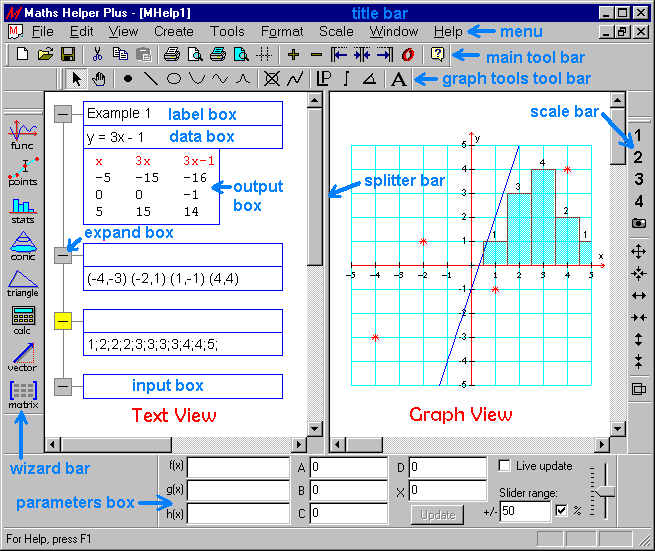The height and width of the screenshot is (551, 655).
Task: Click the stats data '1;2;2;2;3;3;3;3;4;4;5;'
Action: [183, 344]
